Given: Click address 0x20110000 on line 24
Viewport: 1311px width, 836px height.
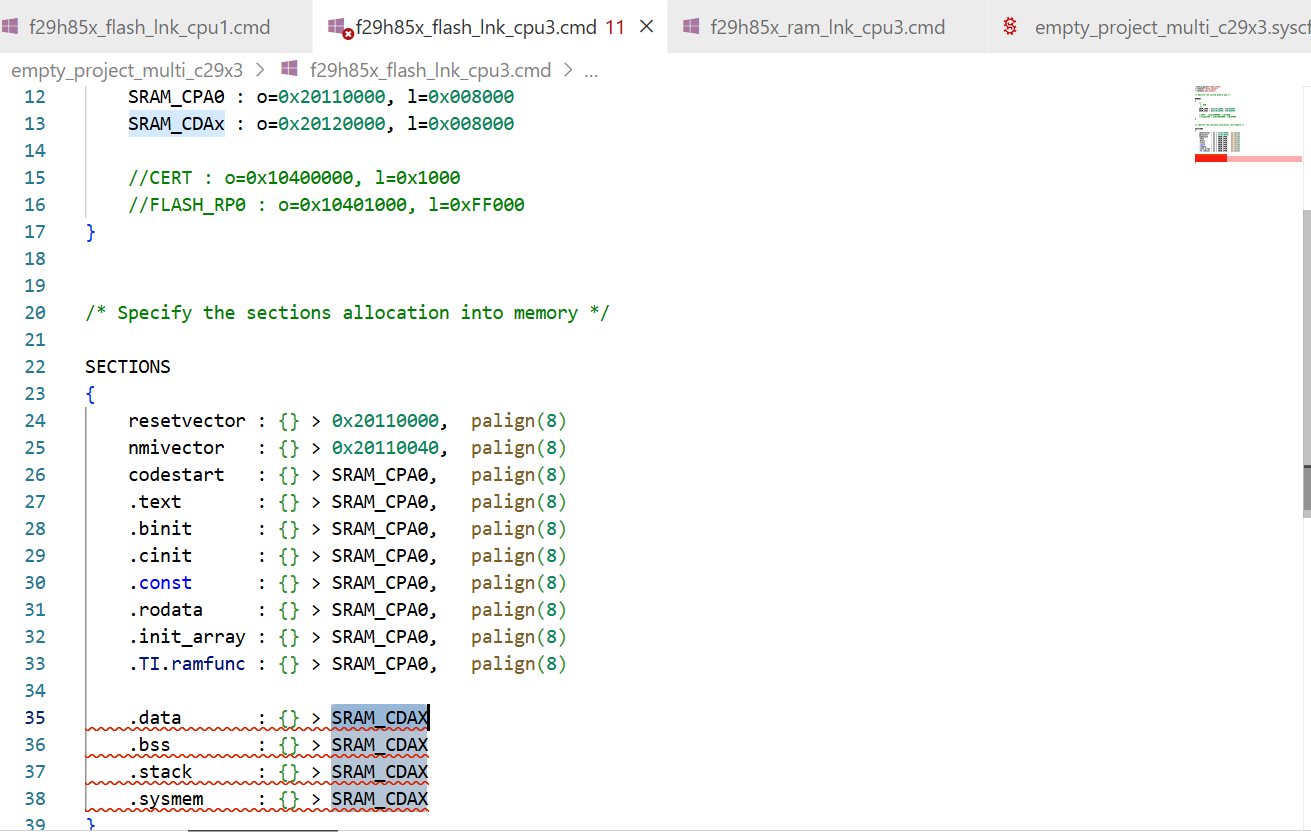Looking at the screenshot, I should [x=385, y=420].
